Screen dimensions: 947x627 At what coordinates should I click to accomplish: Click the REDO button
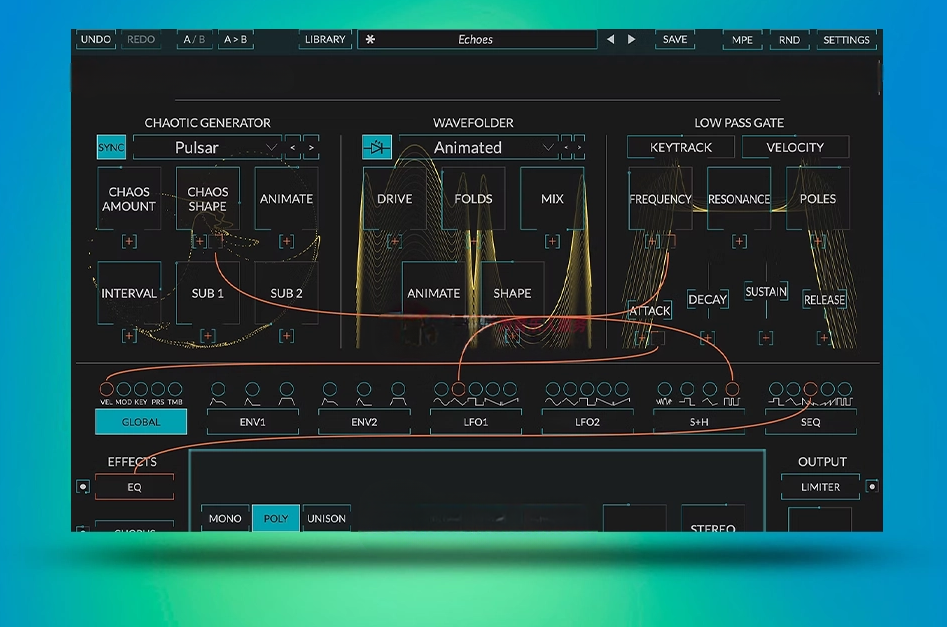pos(141,39)
